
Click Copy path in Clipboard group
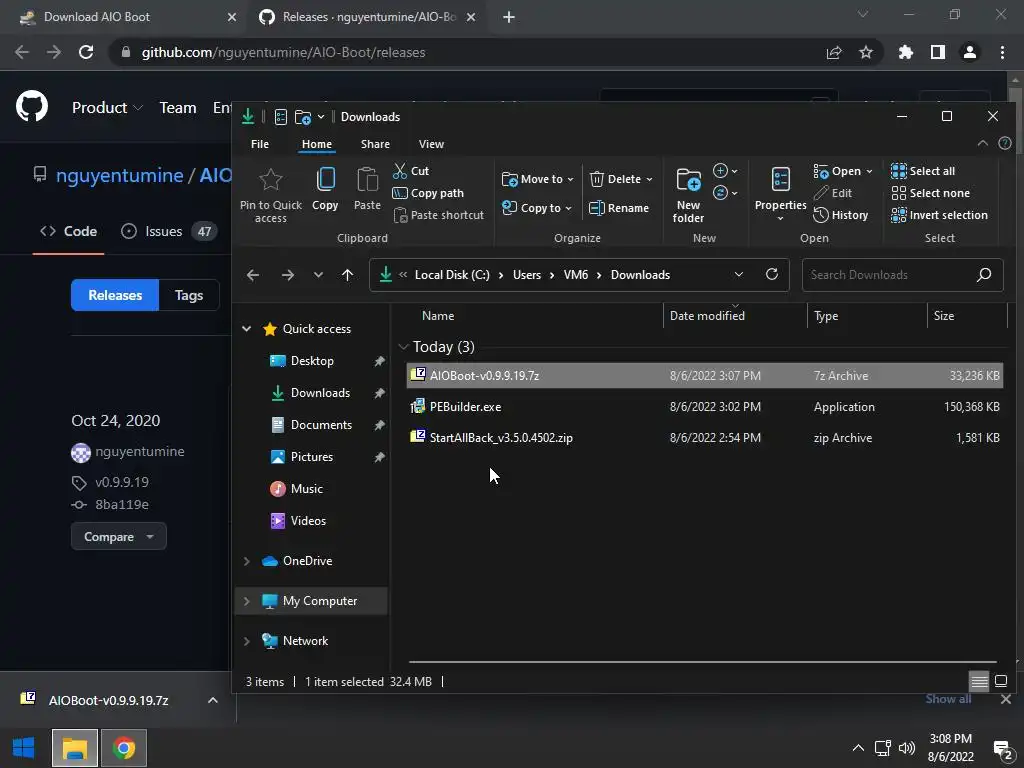point(428,193)
